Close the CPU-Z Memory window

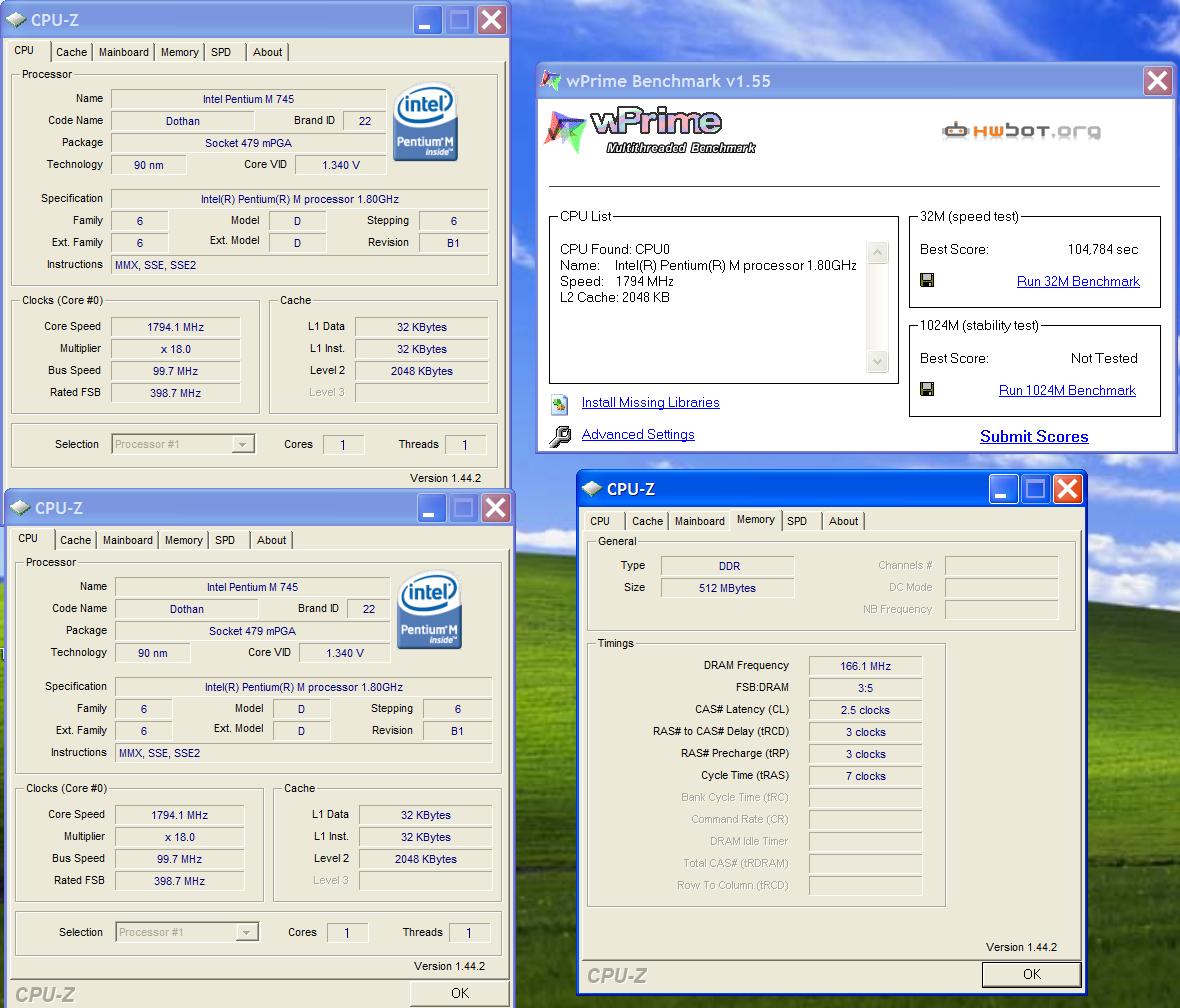1067,489
